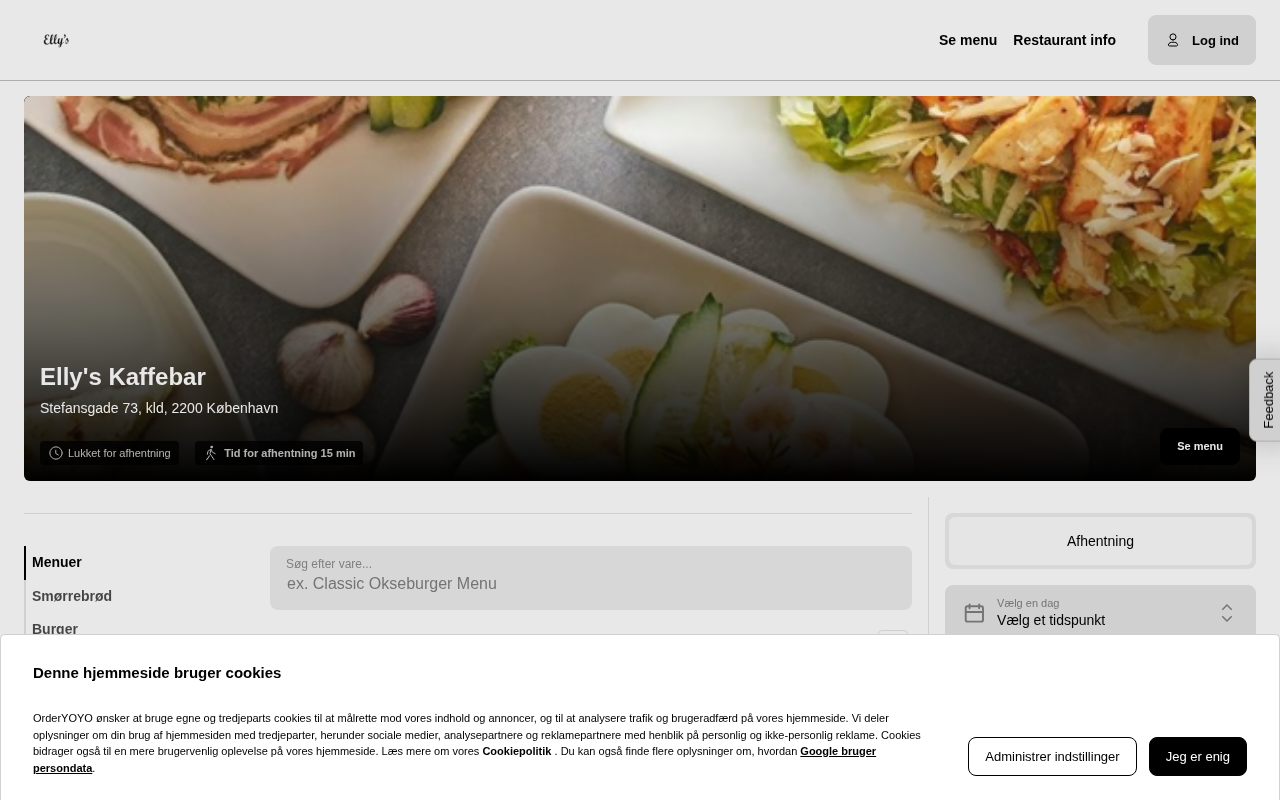Follow the Google bruger persondata link

455,759
